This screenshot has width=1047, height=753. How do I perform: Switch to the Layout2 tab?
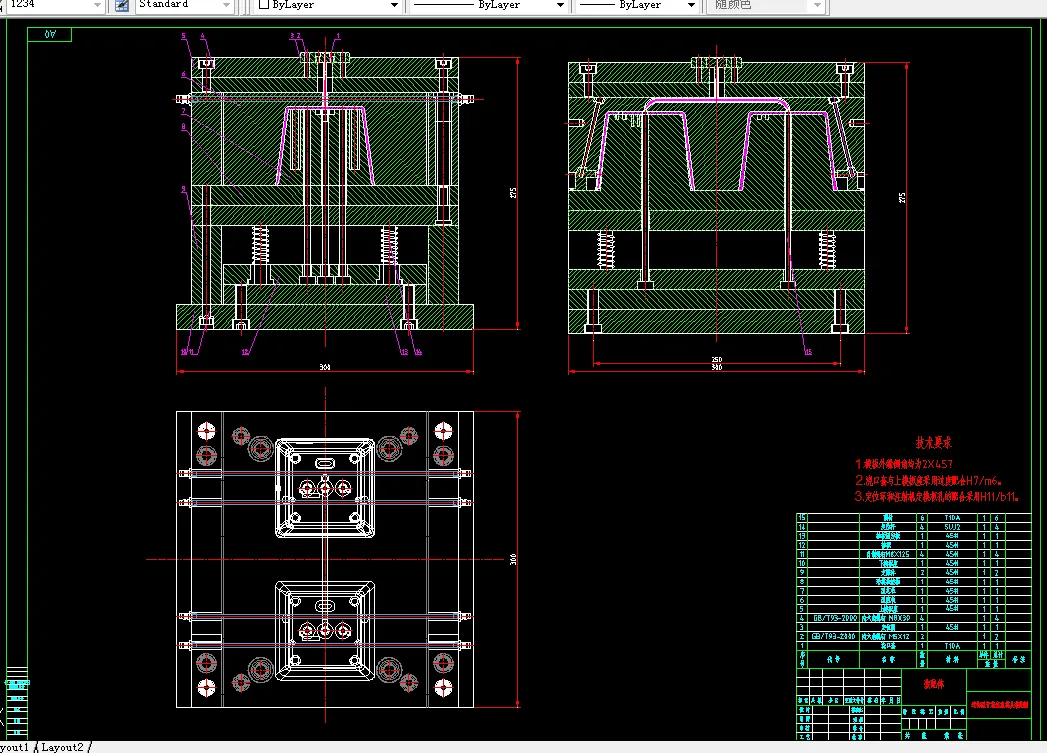click(x=63, y=747)
